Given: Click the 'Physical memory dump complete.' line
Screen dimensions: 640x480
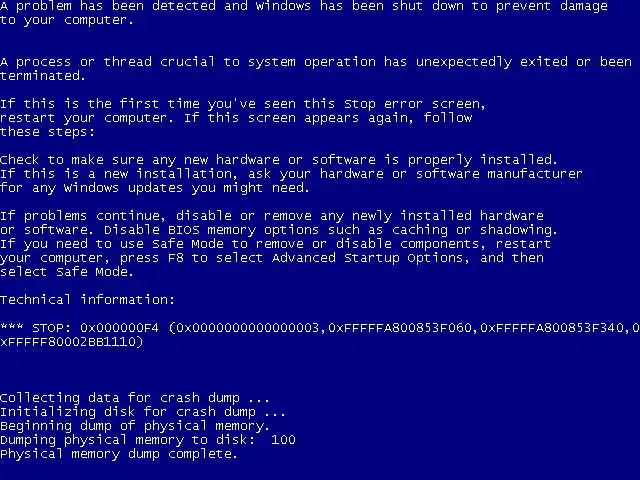Looking at the screenshot, I should click(x=119, y=454).
